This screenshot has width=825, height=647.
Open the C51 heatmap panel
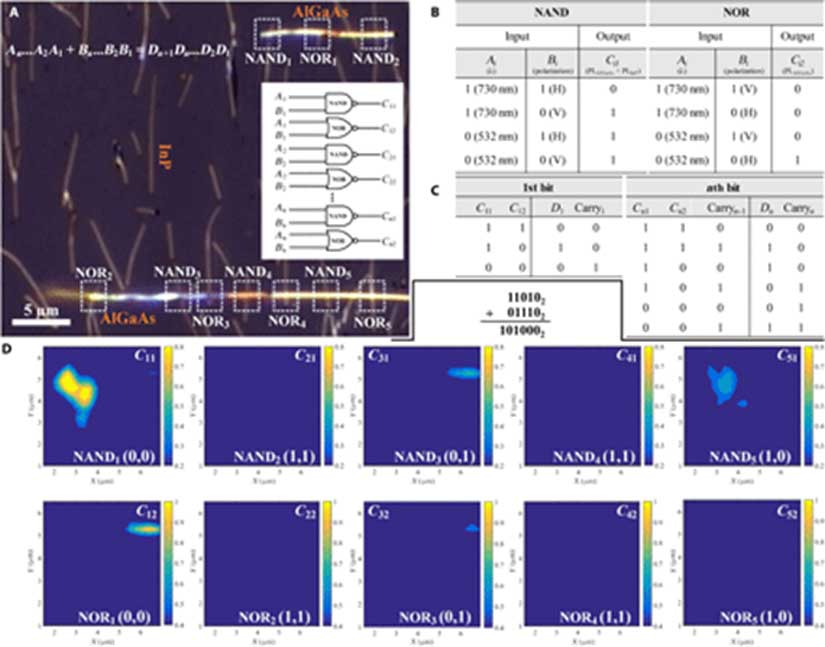point(742,406)
